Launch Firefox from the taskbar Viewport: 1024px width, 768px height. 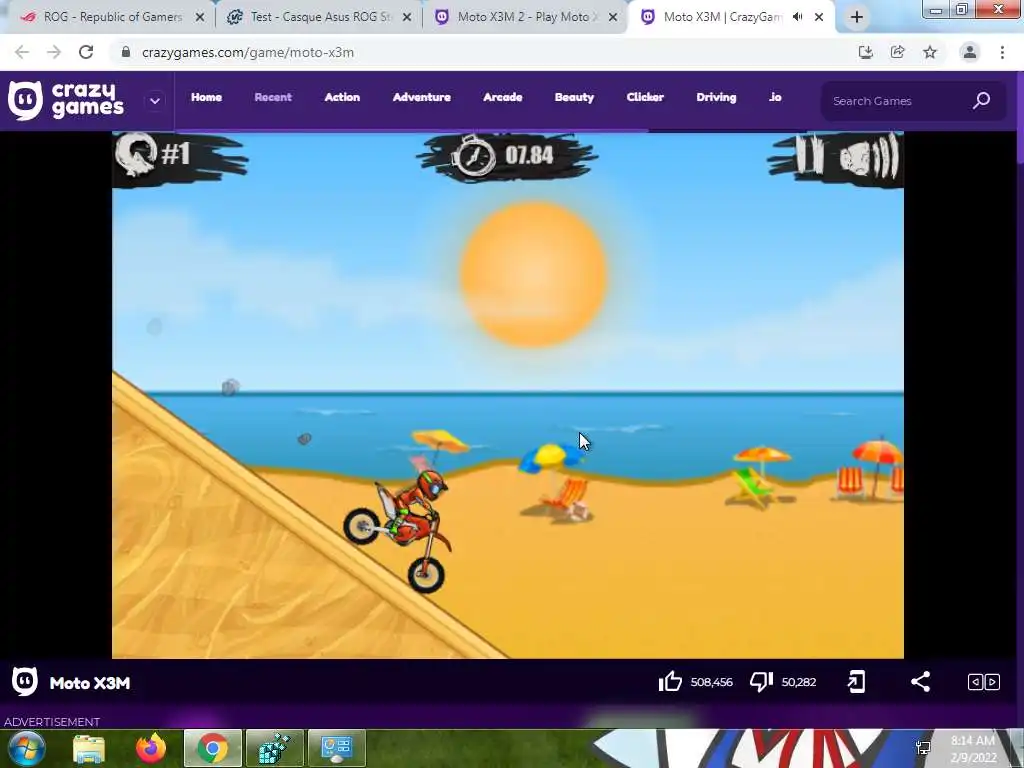click(x=151, y=748)
